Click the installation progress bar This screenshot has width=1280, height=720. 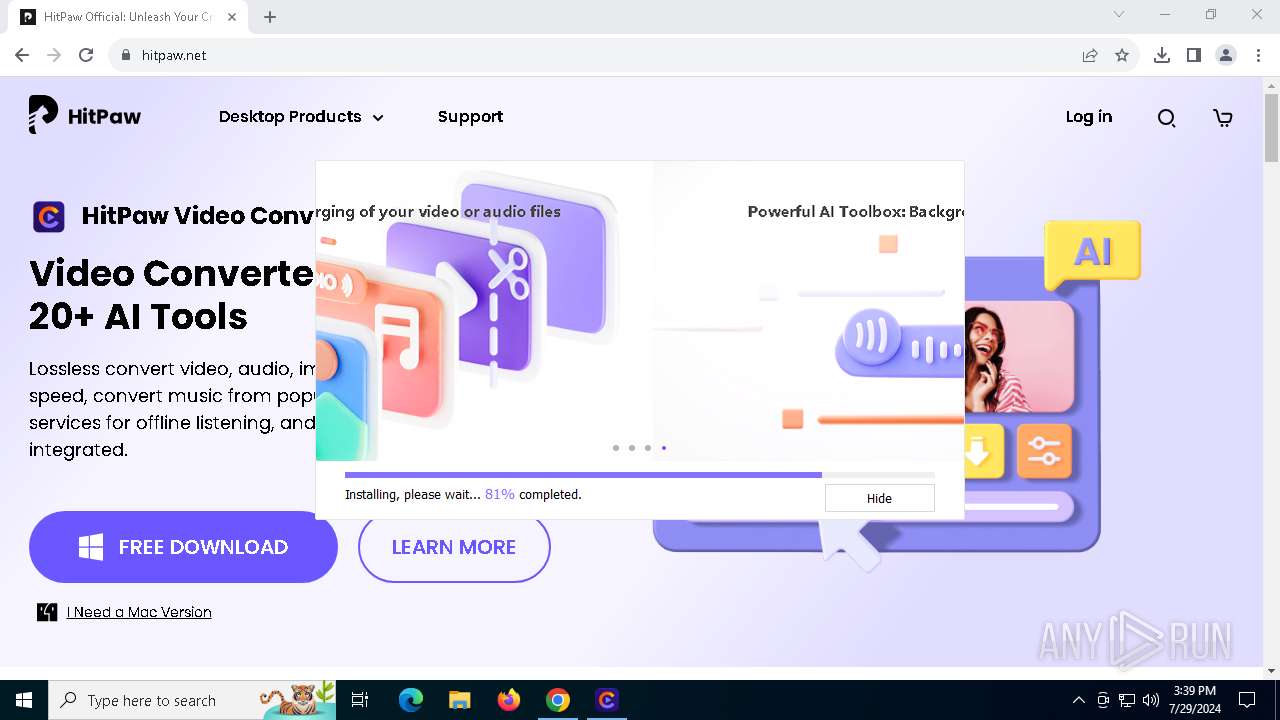[x=640, y=475]
